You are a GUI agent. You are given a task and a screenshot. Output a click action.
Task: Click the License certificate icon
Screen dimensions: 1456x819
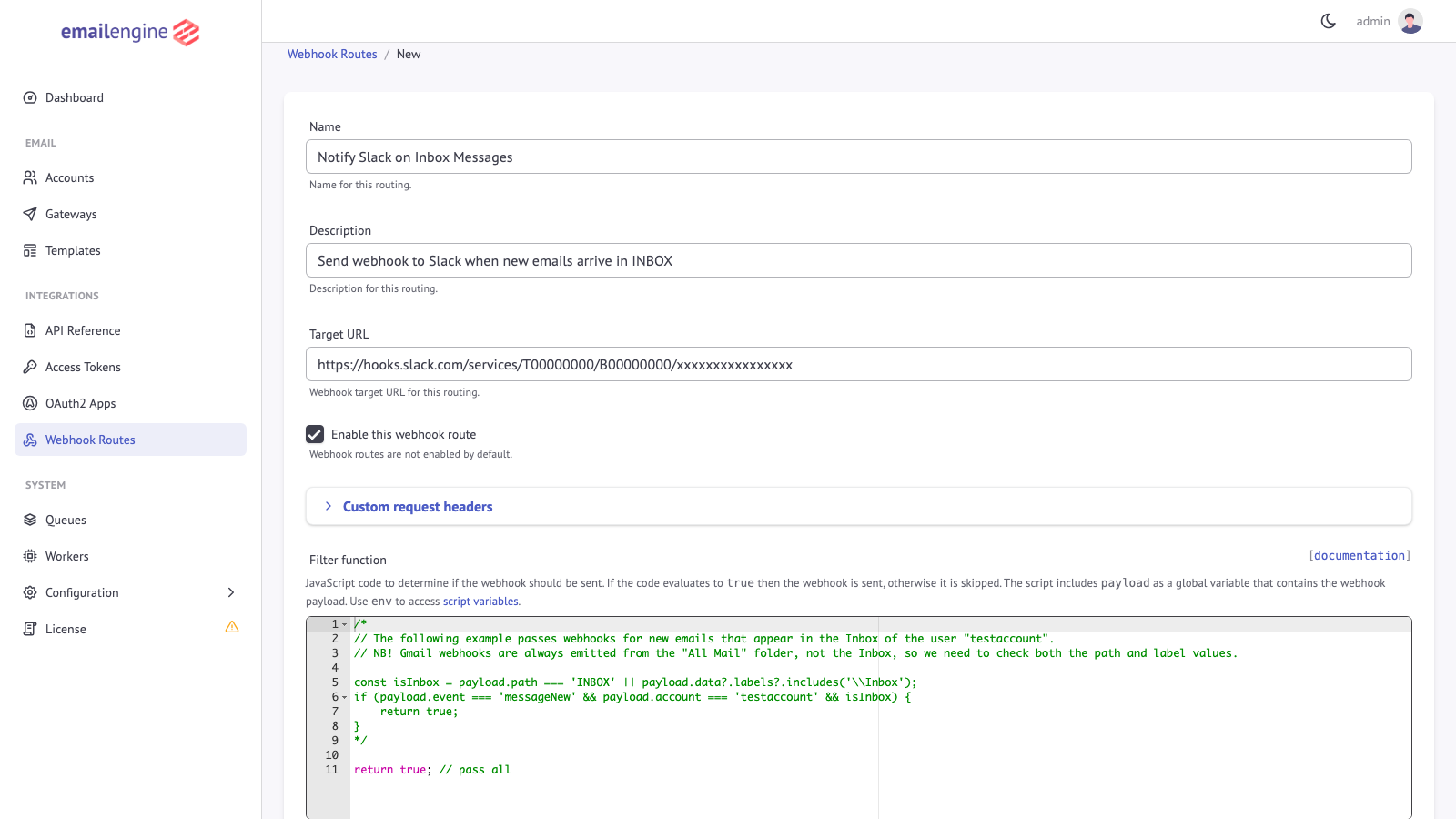(30, 629)
